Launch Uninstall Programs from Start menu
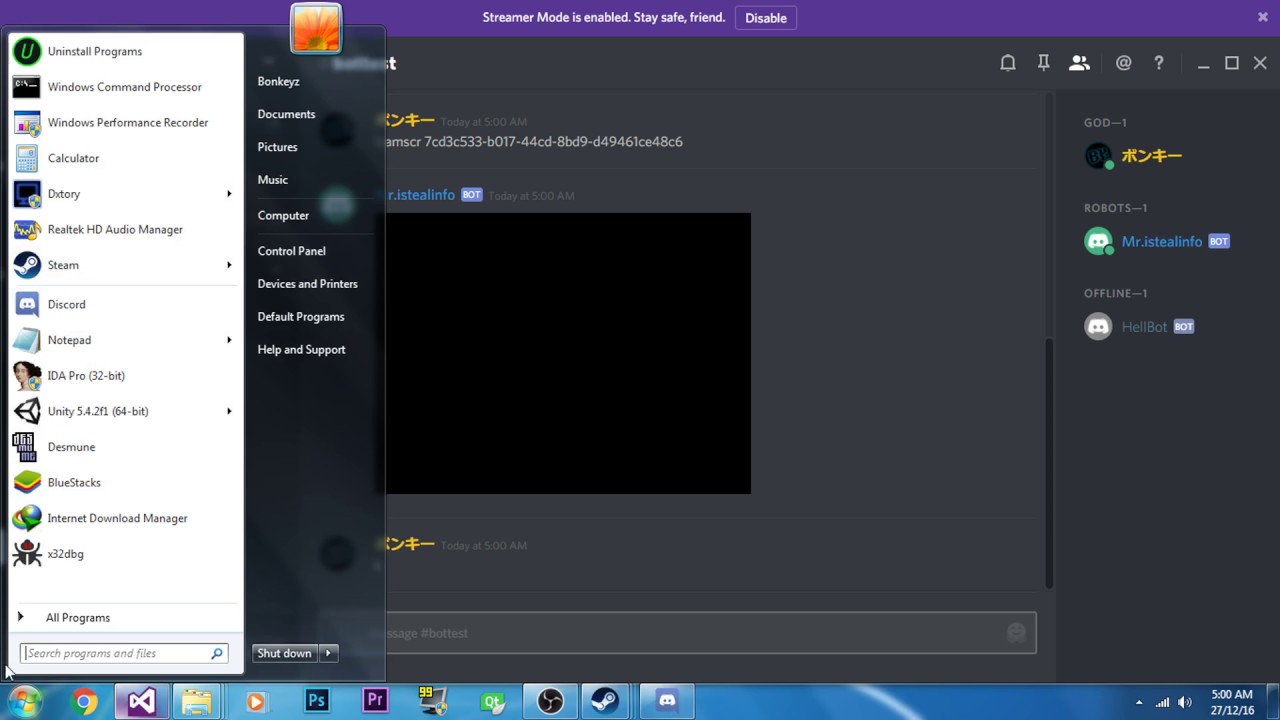This screenshot has height=720, width=1280. 125,51
